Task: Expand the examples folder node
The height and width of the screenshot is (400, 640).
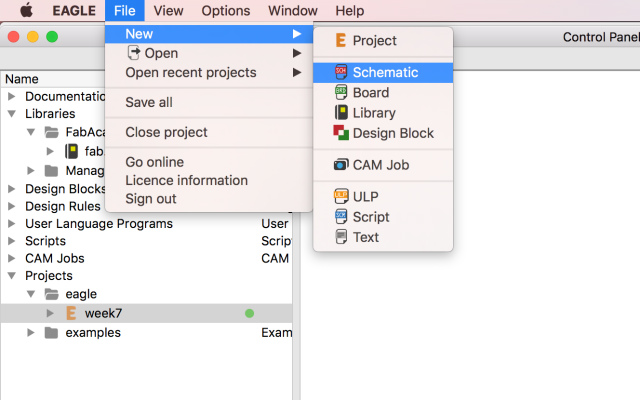Action: point(31,333)
